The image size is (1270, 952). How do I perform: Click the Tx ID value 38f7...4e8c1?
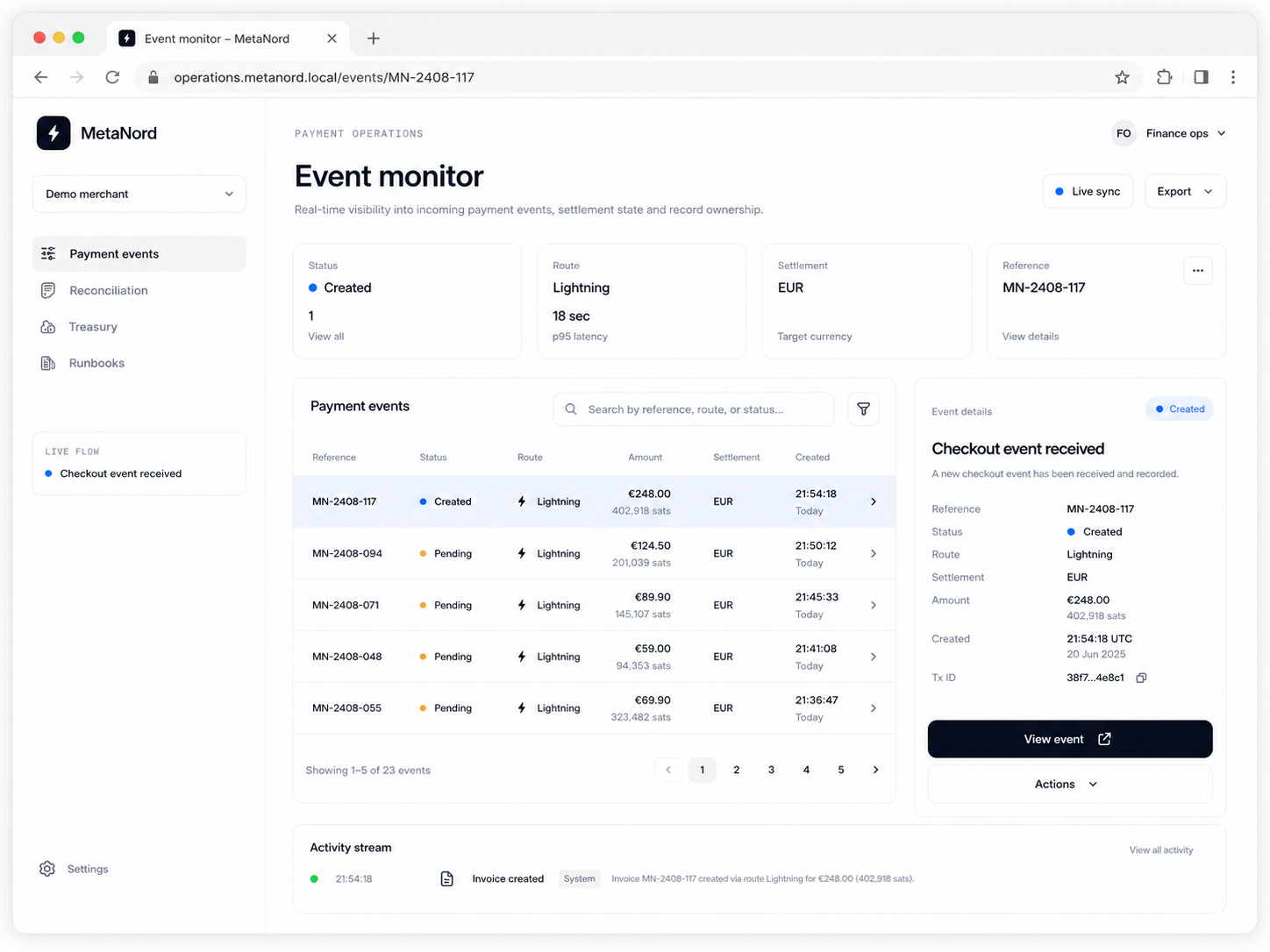pos(1095,678)
